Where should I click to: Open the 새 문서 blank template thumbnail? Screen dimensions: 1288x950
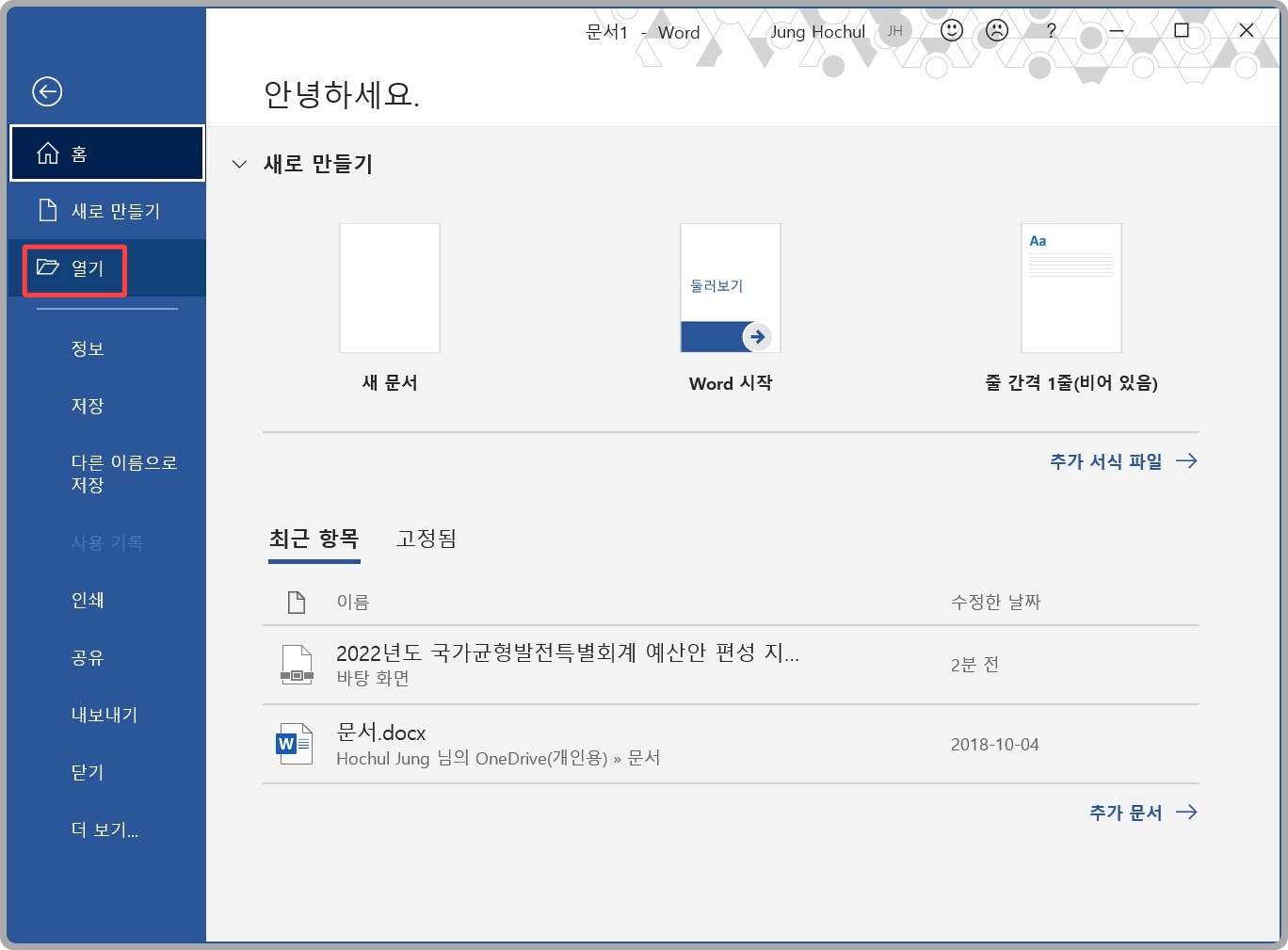pos(389,287)
